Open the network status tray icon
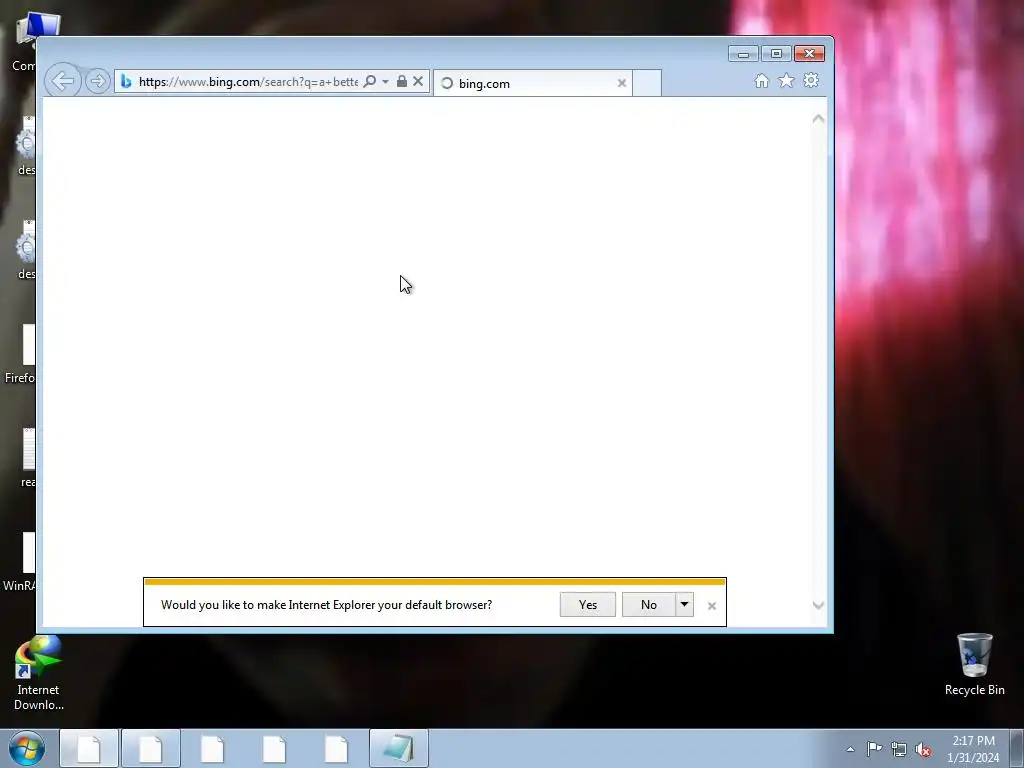 point(899,749)
